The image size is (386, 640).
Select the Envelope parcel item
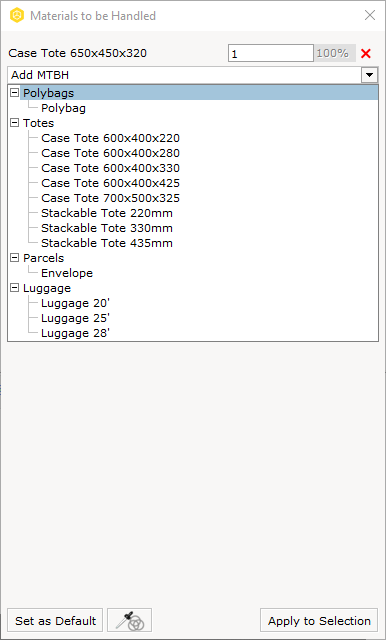67,273
